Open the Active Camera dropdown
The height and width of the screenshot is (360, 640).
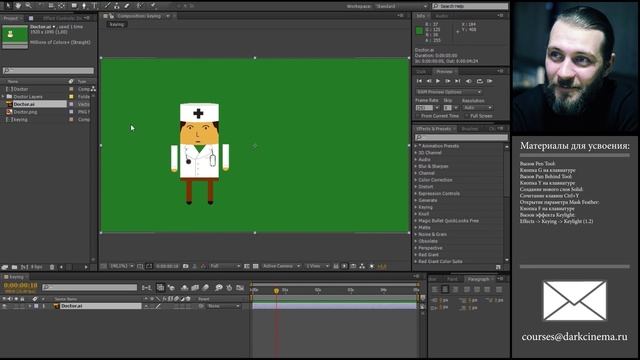pyautogui.click(x=281, y=266)
